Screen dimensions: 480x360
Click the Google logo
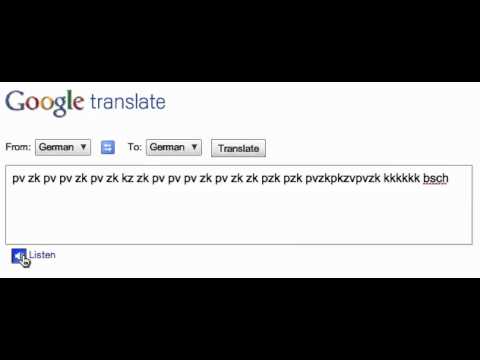click(44, 103)
